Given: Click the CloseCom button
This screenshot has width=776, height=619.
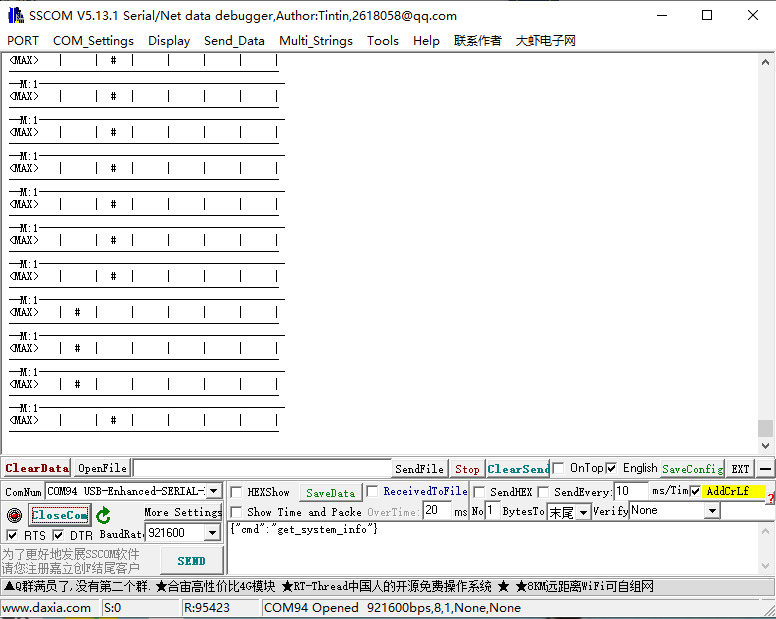Looking at the screenshot, I should pos(59,515).
